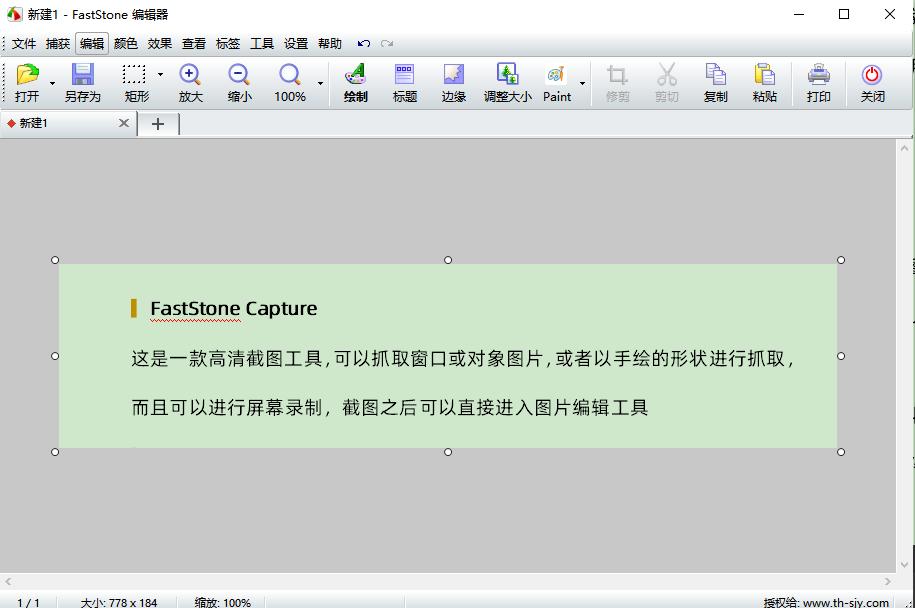This screenshot has width=915, height=608.
Task: Save the image with 另存为
Action: pos(83,80)
